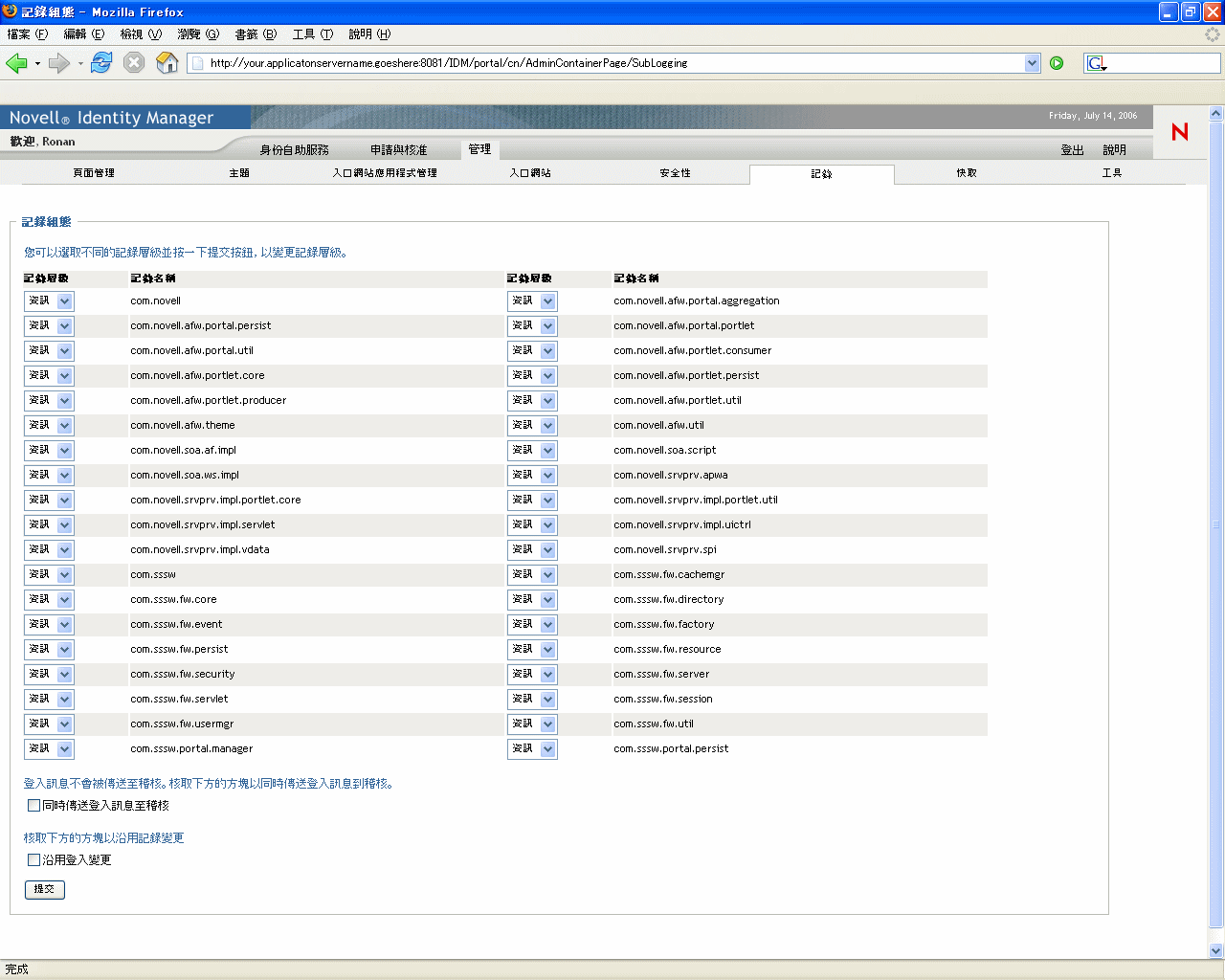Click the Stop loading button
Image resolution: width=1225 pixels, height=980 pixels.
click(x=134, y=63)
